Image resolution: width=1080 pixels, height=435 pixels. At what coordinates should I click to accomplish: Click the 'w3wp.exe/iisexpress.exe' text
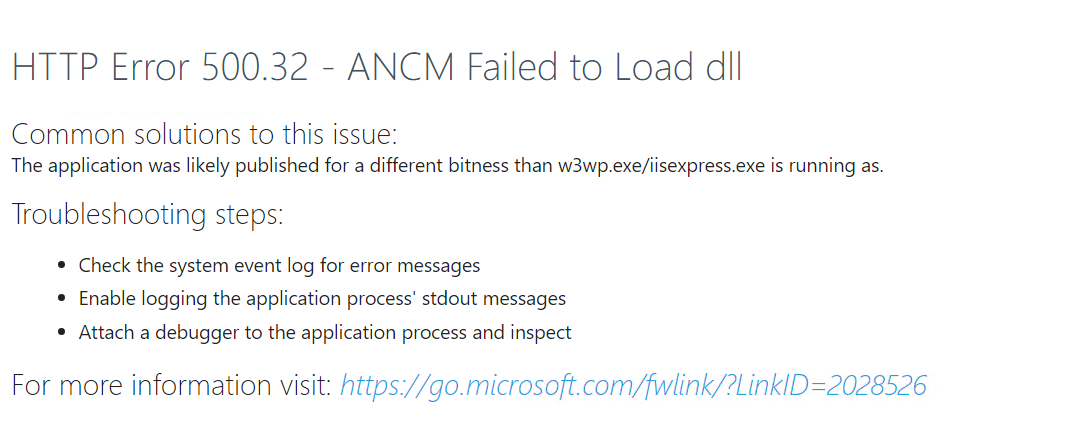point(661,167)
